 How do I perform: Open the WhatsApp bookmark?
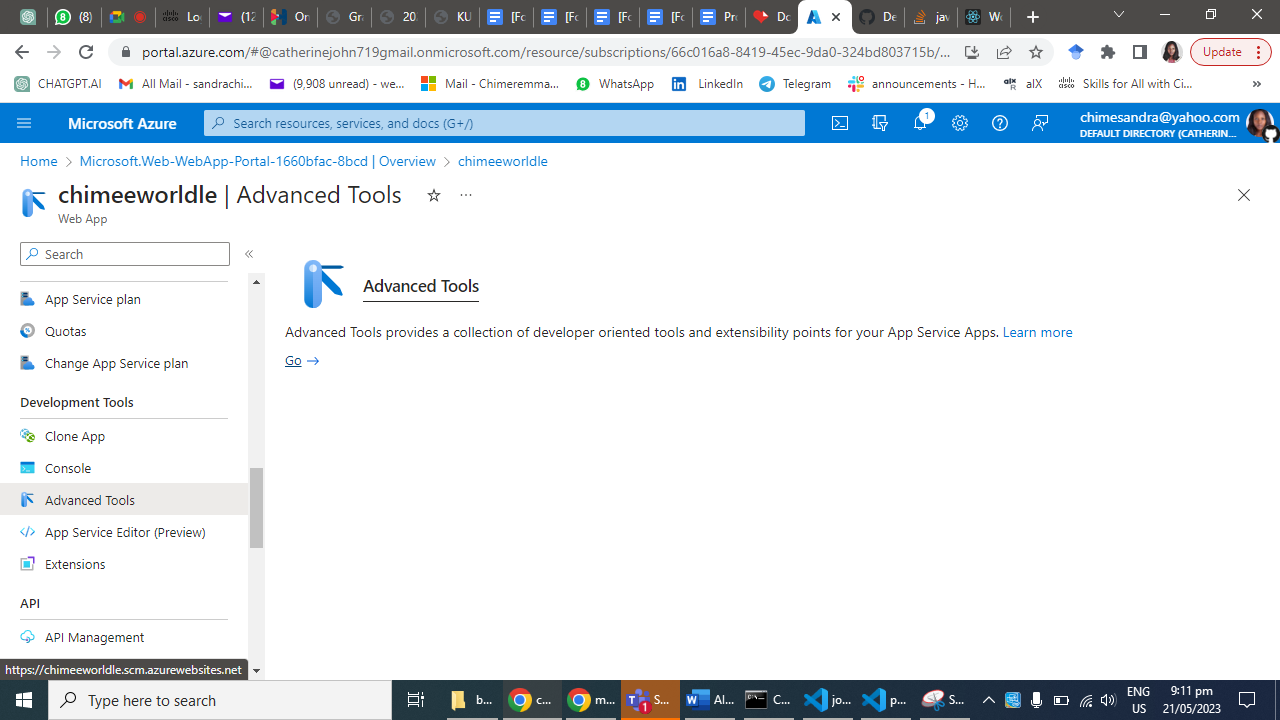(x=615, y=84)
